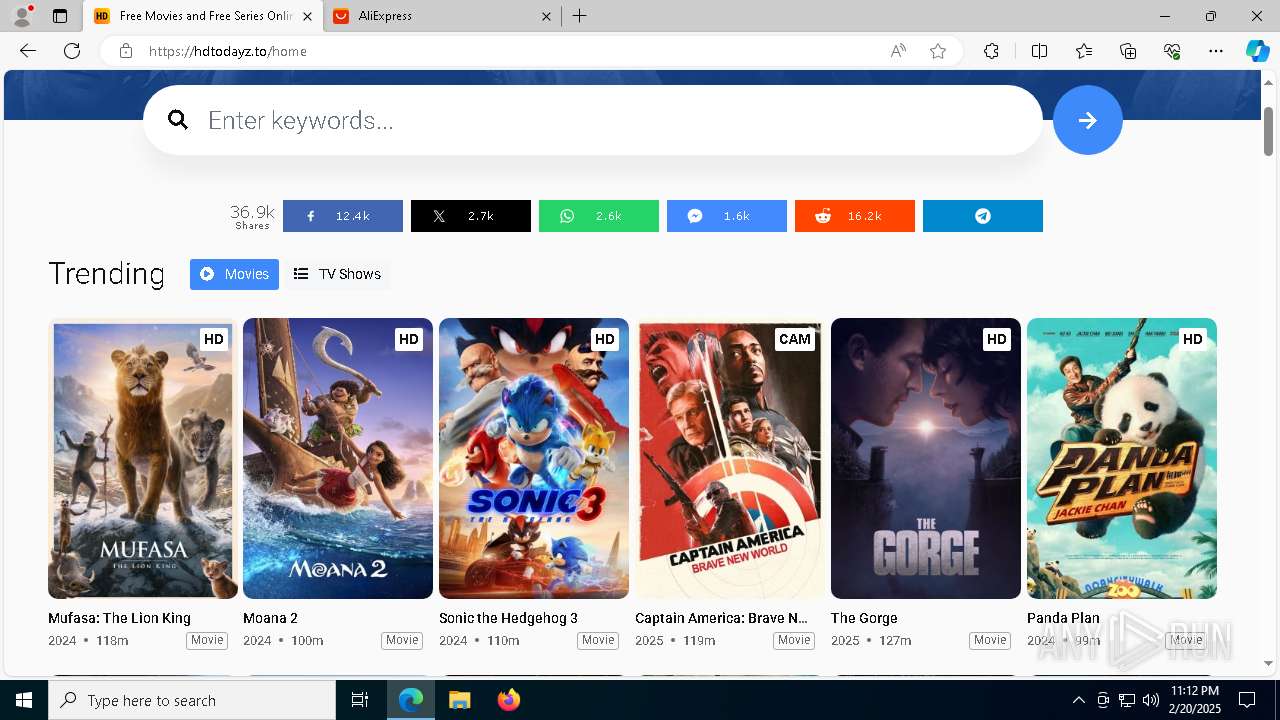Open Split screen icon
Viewport: 1280px width, 720px height.
click(1039, 51)
